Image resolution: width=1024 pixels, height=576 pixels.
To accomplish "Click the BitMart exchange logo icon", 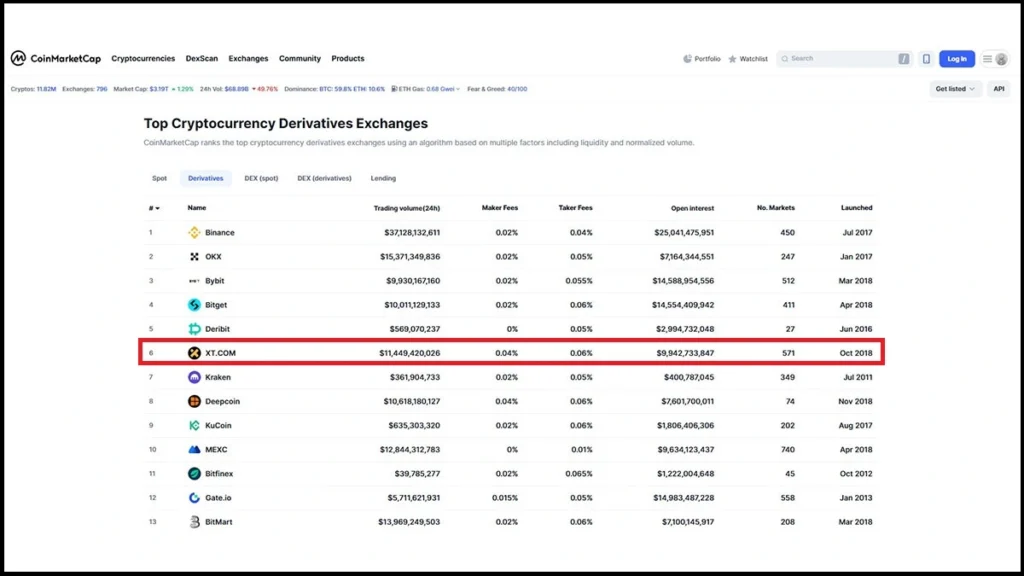I will 194,522.
